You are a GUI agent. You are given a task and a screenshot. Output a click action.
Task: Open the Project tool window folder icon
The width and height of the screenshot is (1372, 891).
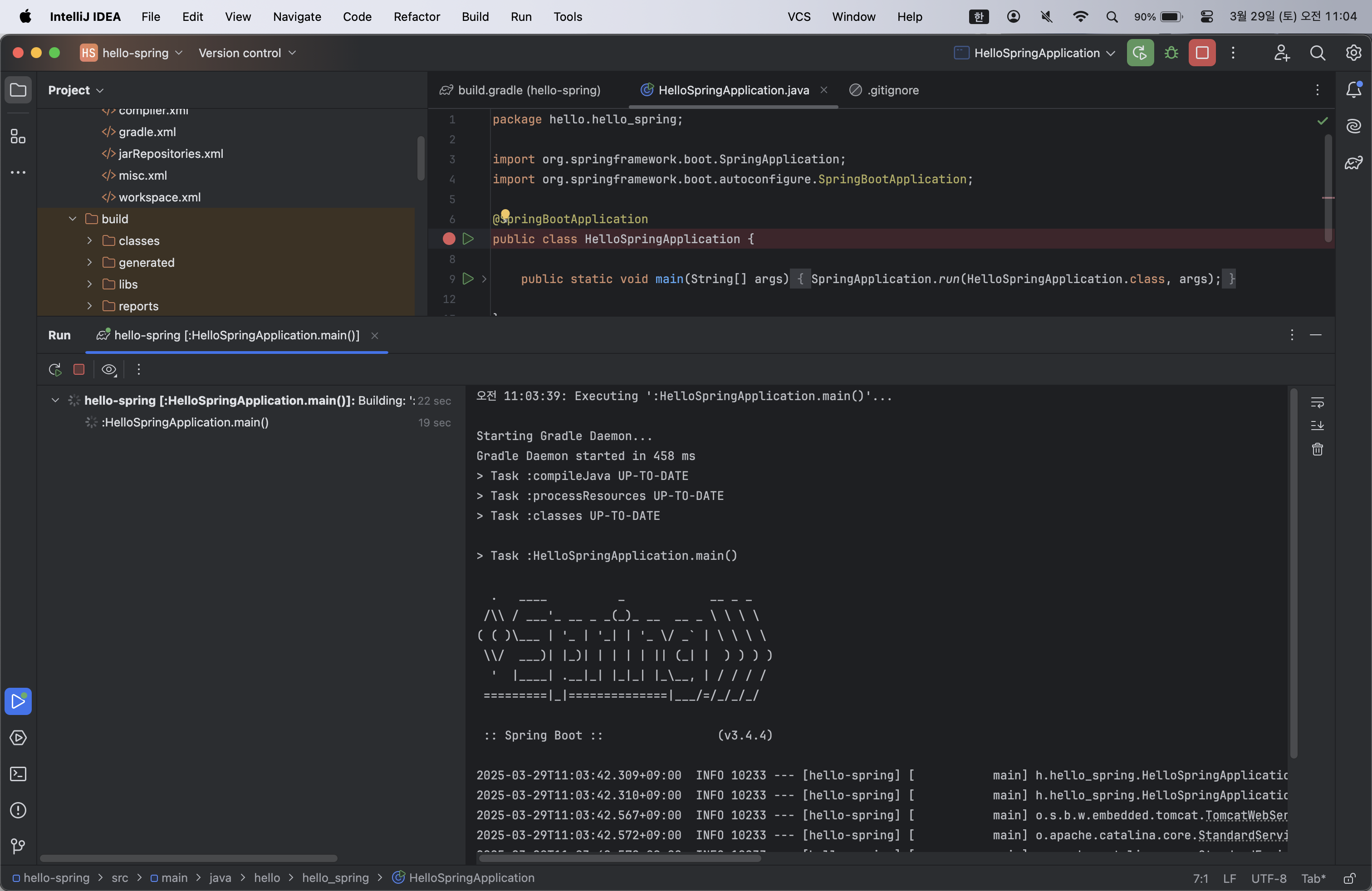coord(18,90)
